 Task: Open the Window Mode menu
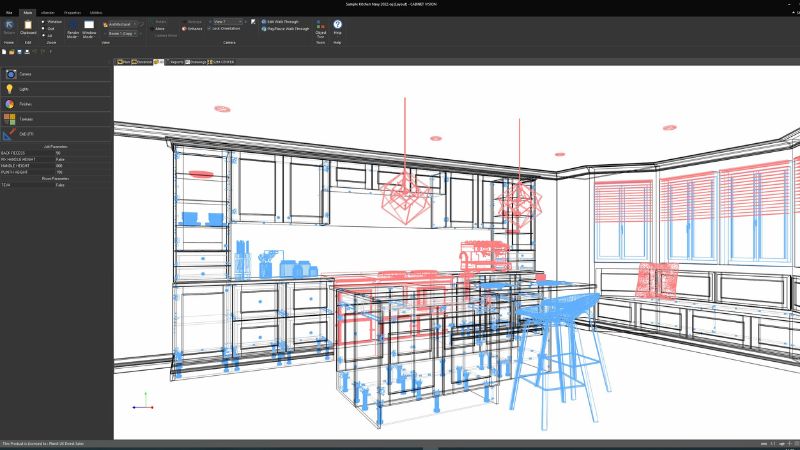click(89, 30)
